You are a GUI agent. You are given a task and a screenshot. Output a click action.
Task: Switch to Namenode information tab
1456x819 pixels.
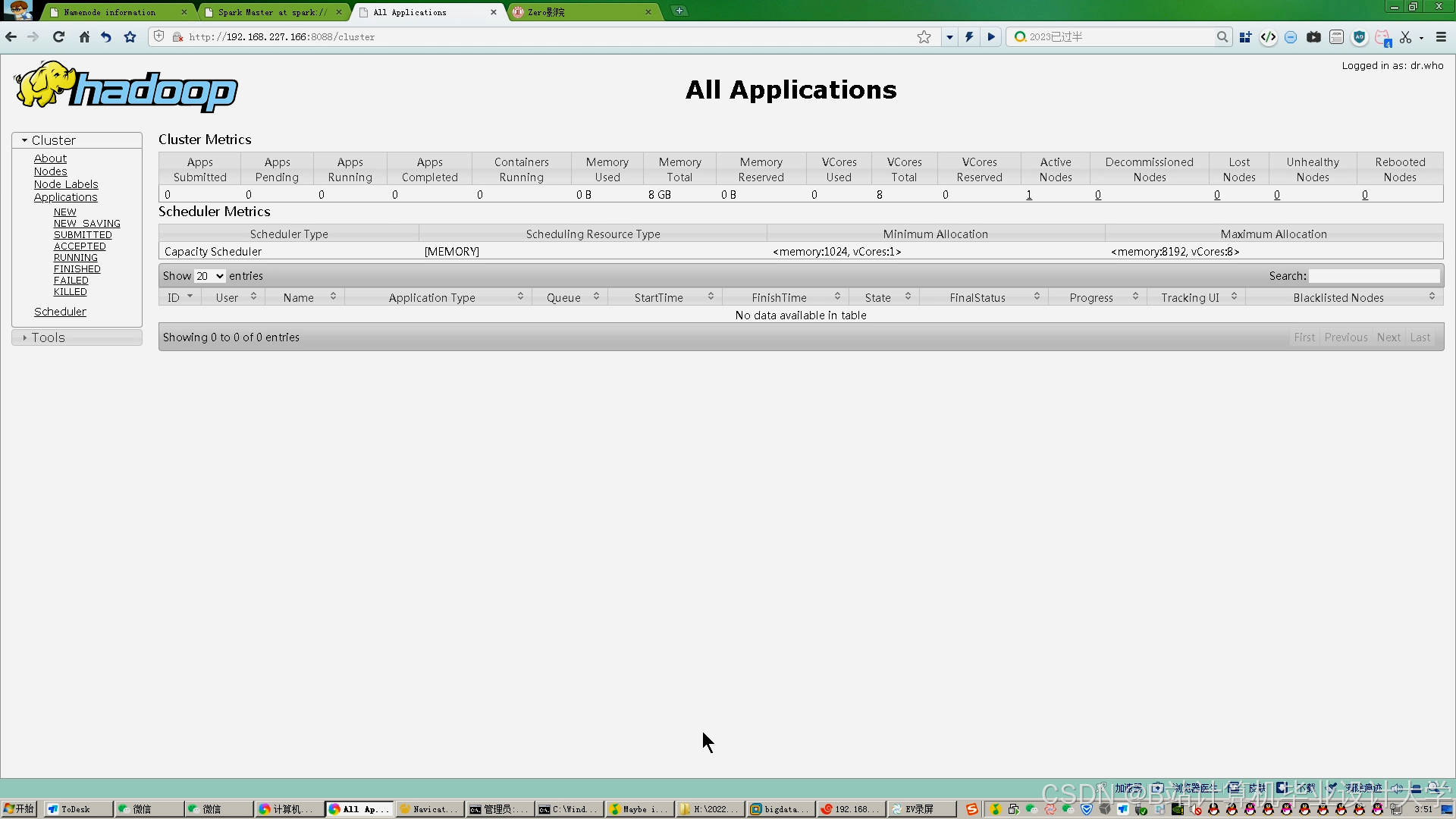pos(110,12)
